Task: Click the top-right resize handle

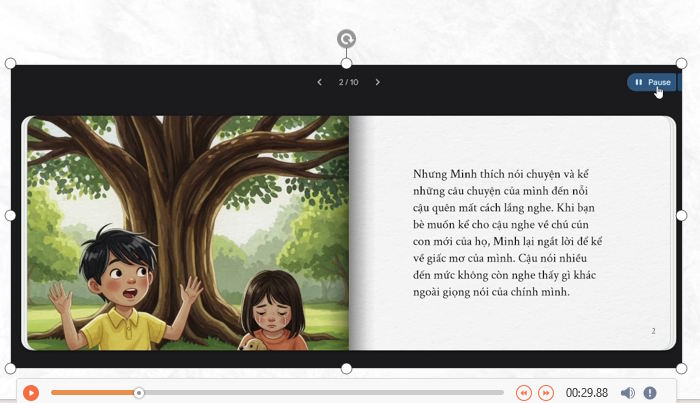Action: pyautogui.click(x=681, y=63)
